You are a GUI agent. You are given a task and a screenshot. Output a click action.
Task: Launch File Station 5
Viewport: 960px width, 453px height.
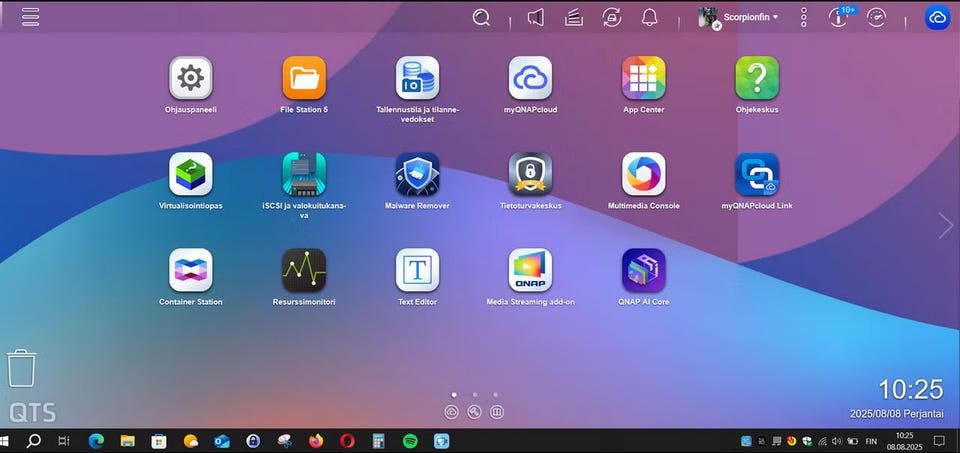pos(304,78)
